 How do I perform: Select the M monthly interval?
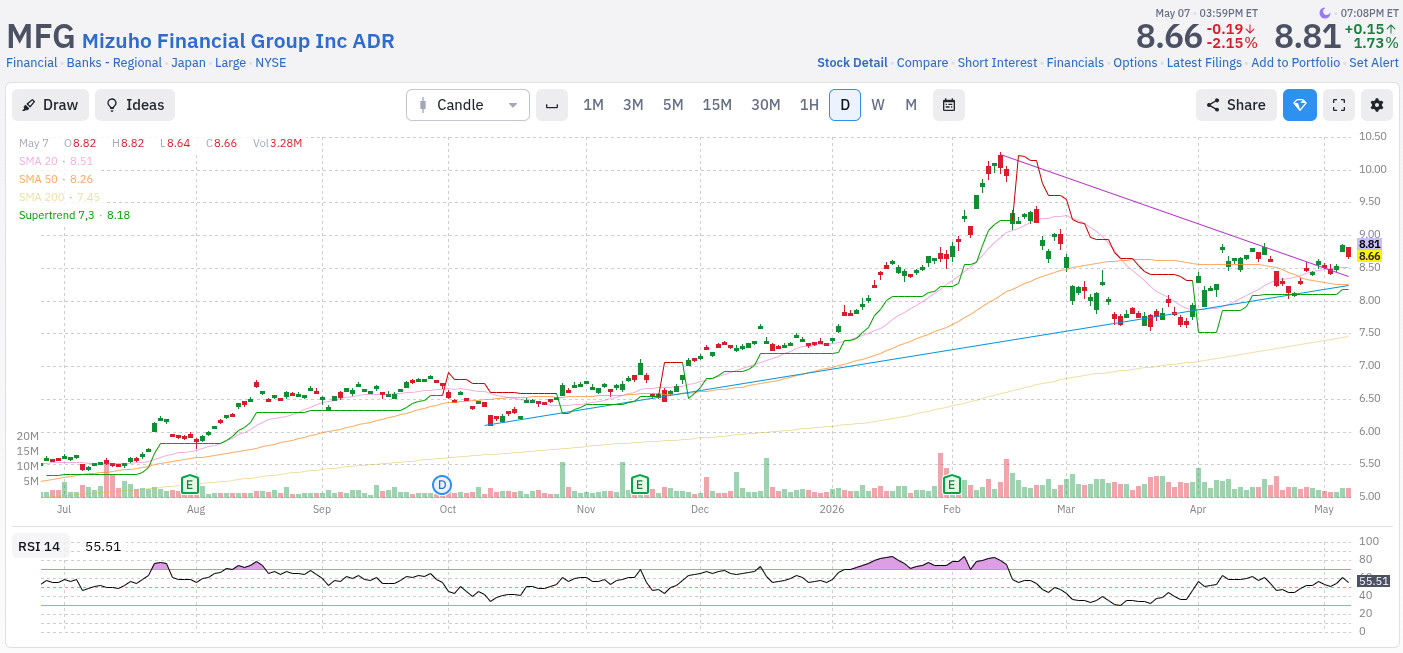click(911, 105)
